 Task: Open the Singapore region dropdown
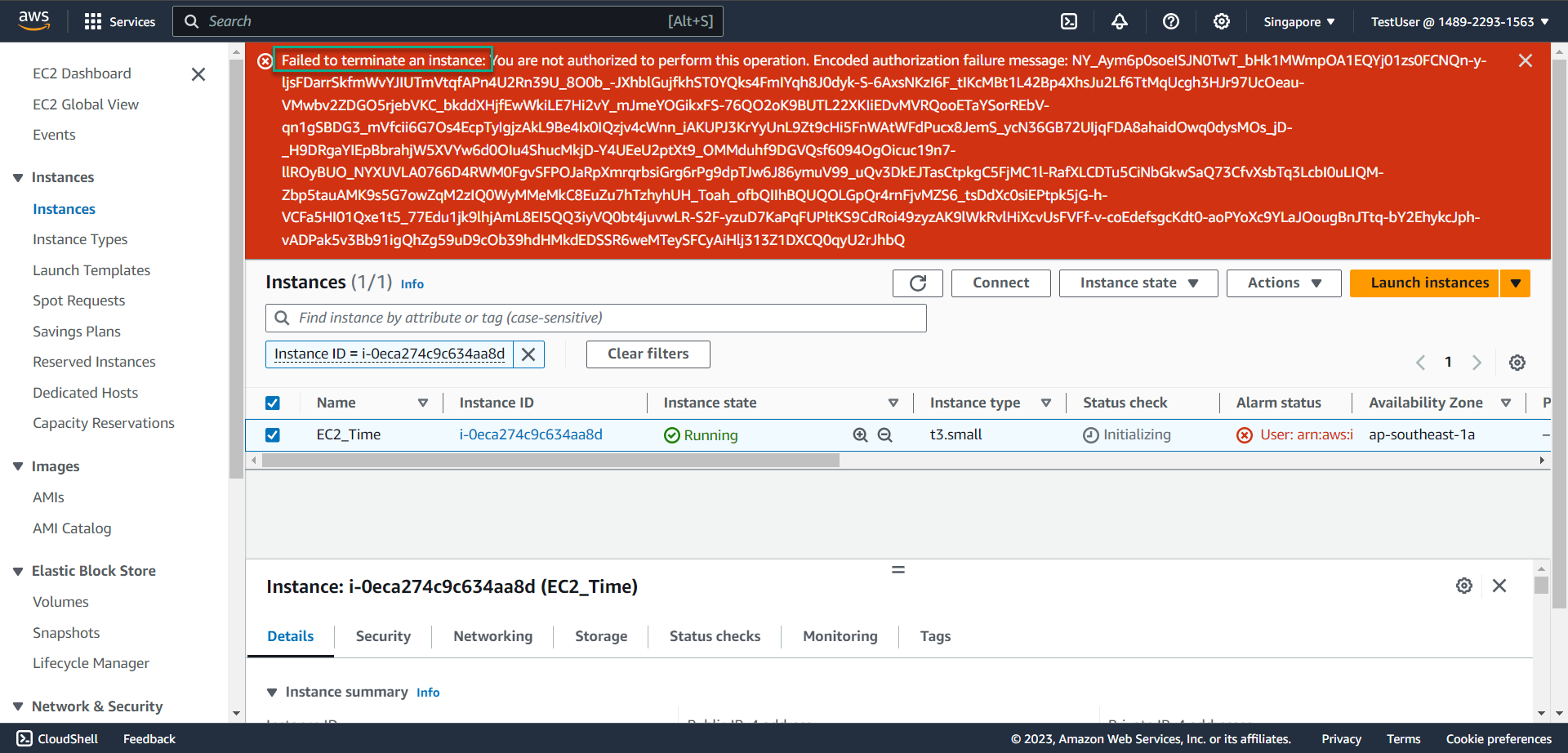(x=1299, y=22)
